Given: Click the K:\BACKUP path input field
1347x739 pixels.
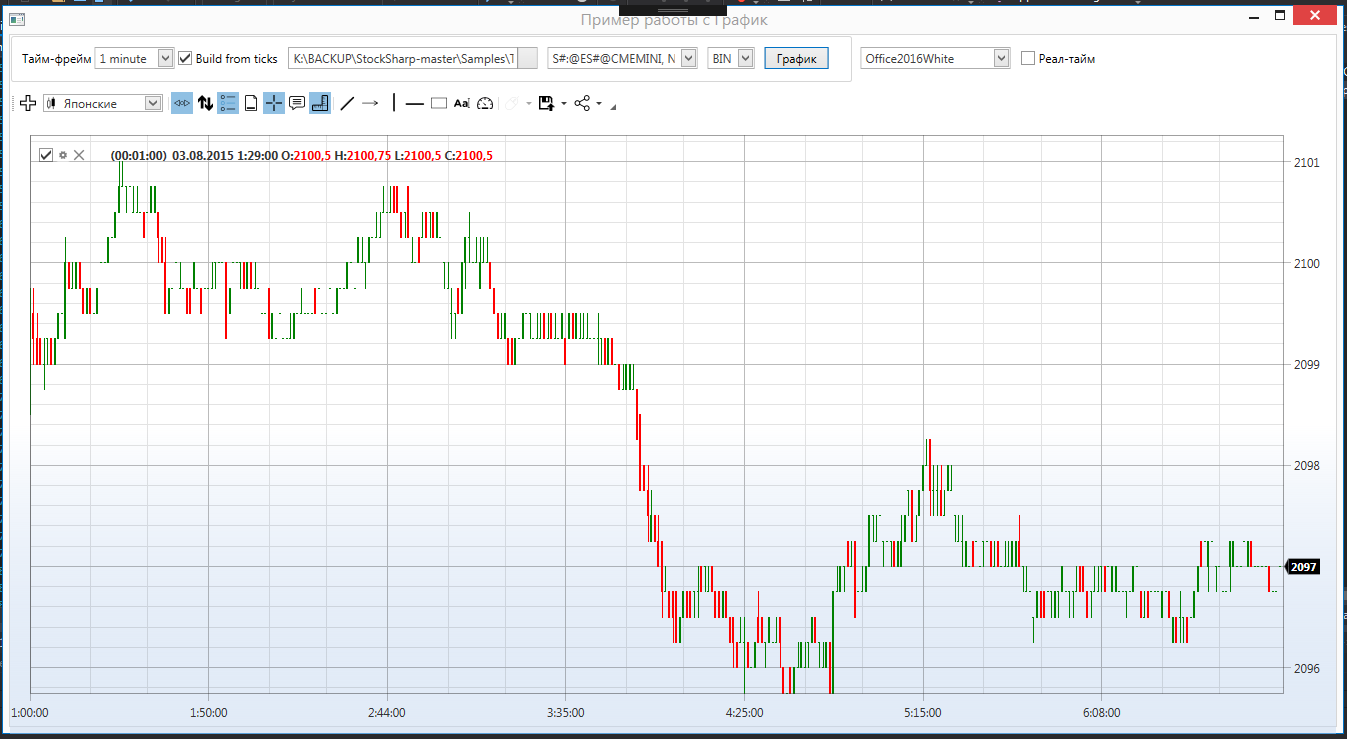Looking at the screenshot, I should point(403,59).
